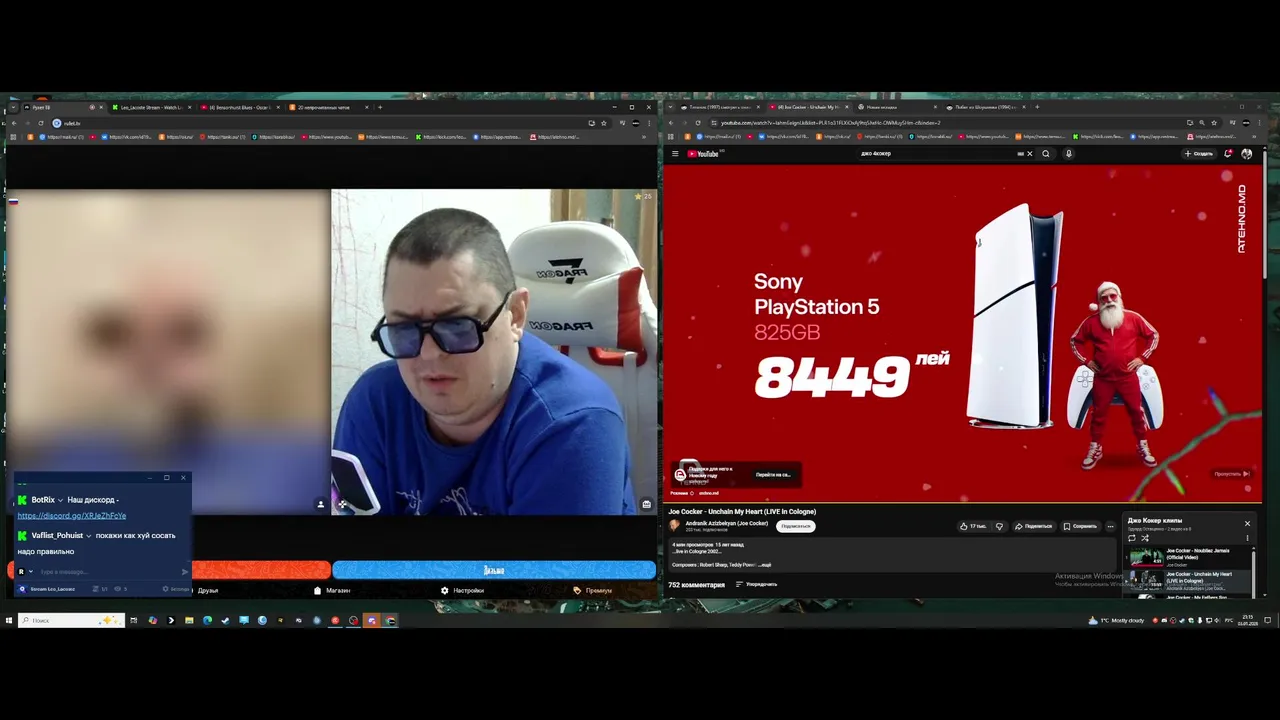Reload the YouTube page
The image size is (1280, 720).
pyautogui.click(x=698, y=123)
